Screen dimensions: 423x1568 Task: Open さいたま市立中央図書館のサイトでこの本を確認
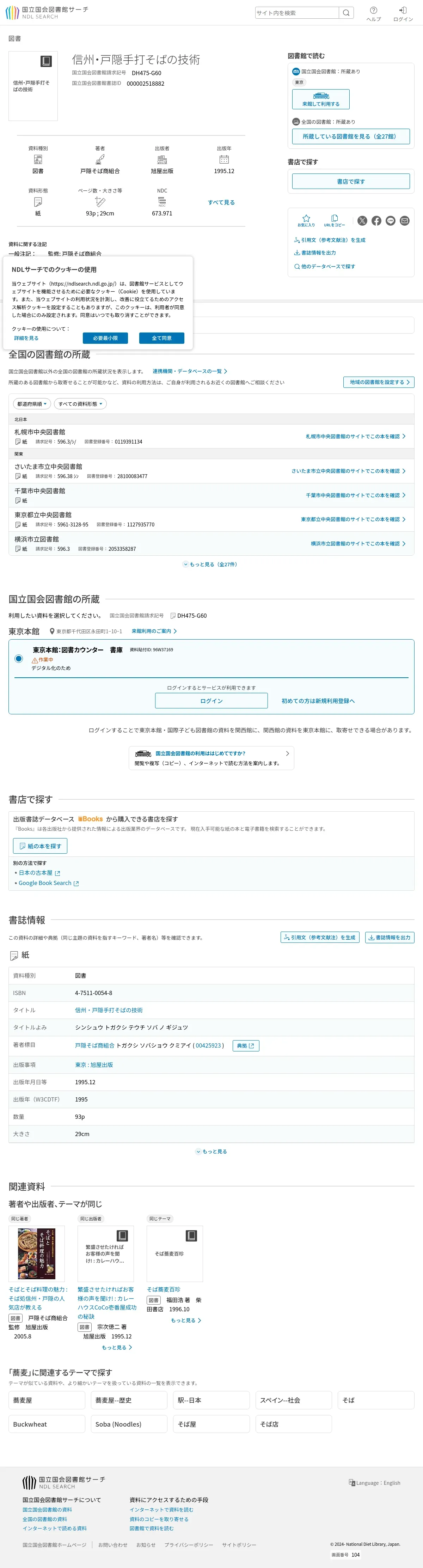coord(348,471)
